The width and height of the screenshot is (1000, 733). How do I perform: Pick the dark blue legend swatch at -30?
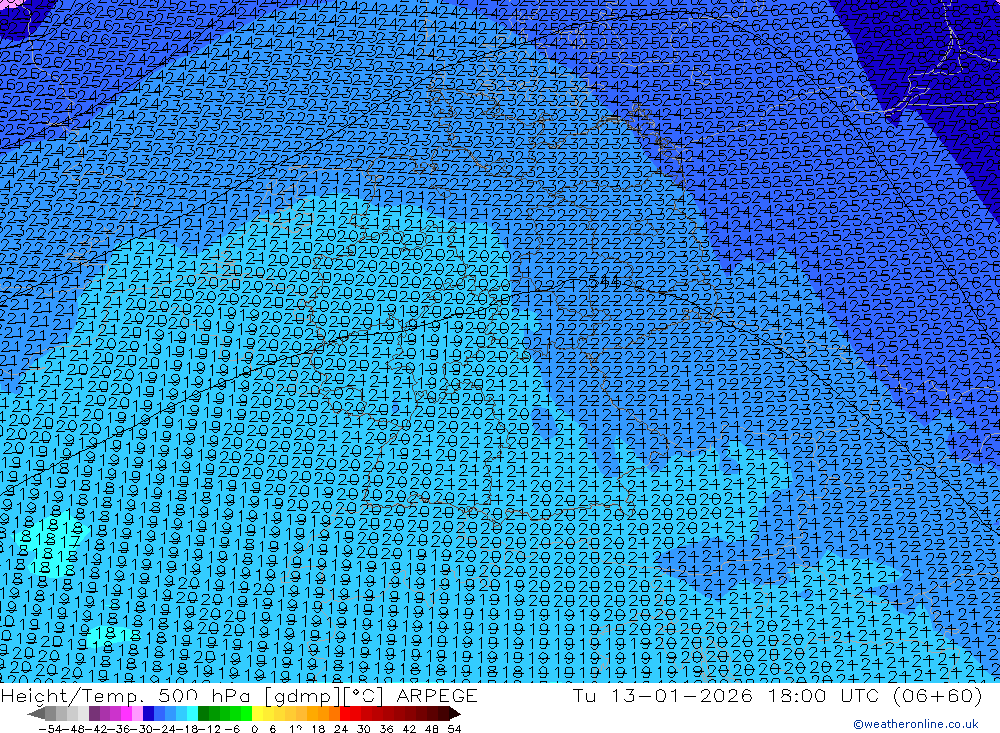148,713
